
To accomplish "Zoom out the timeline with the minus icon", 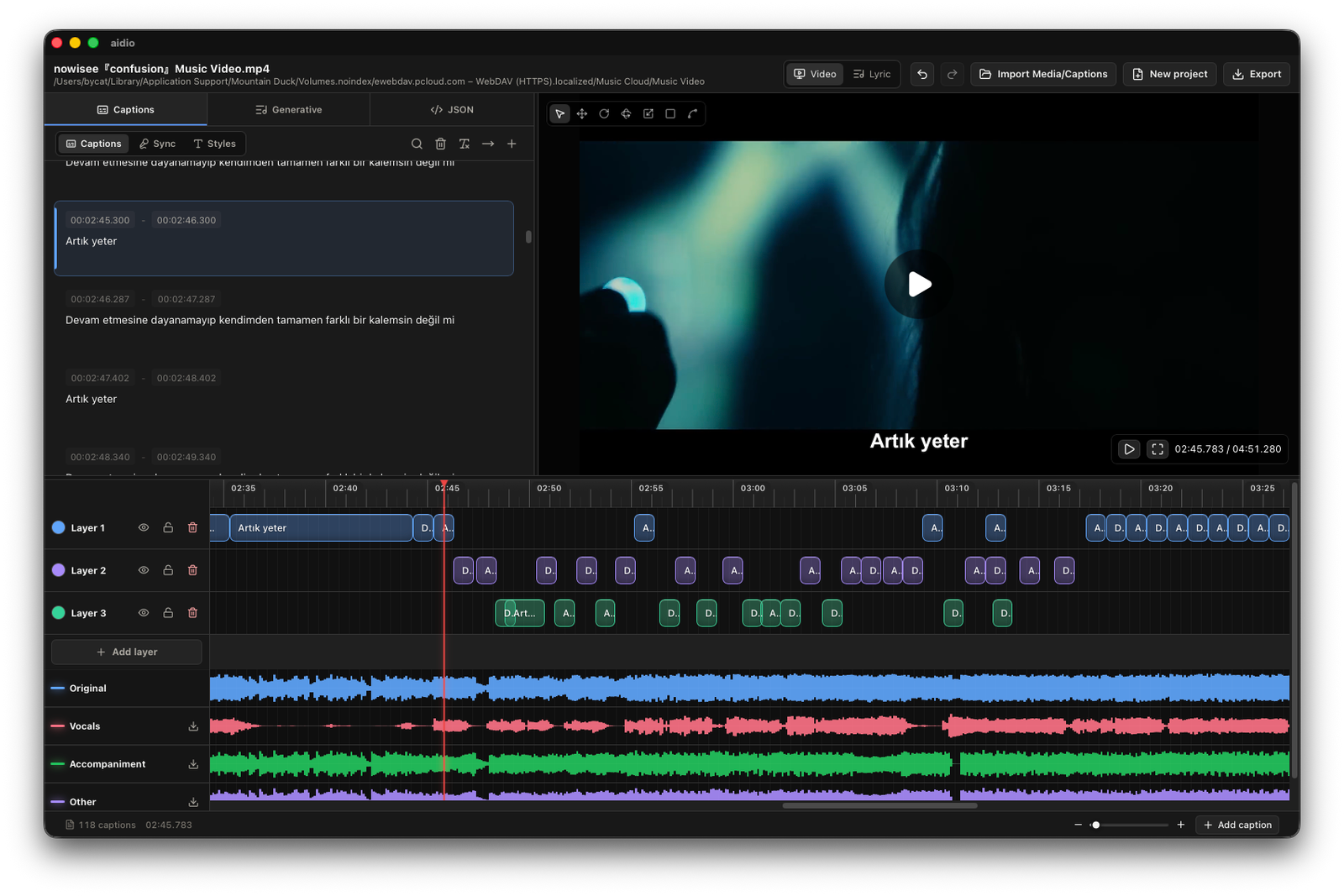I will (1078, 825).
